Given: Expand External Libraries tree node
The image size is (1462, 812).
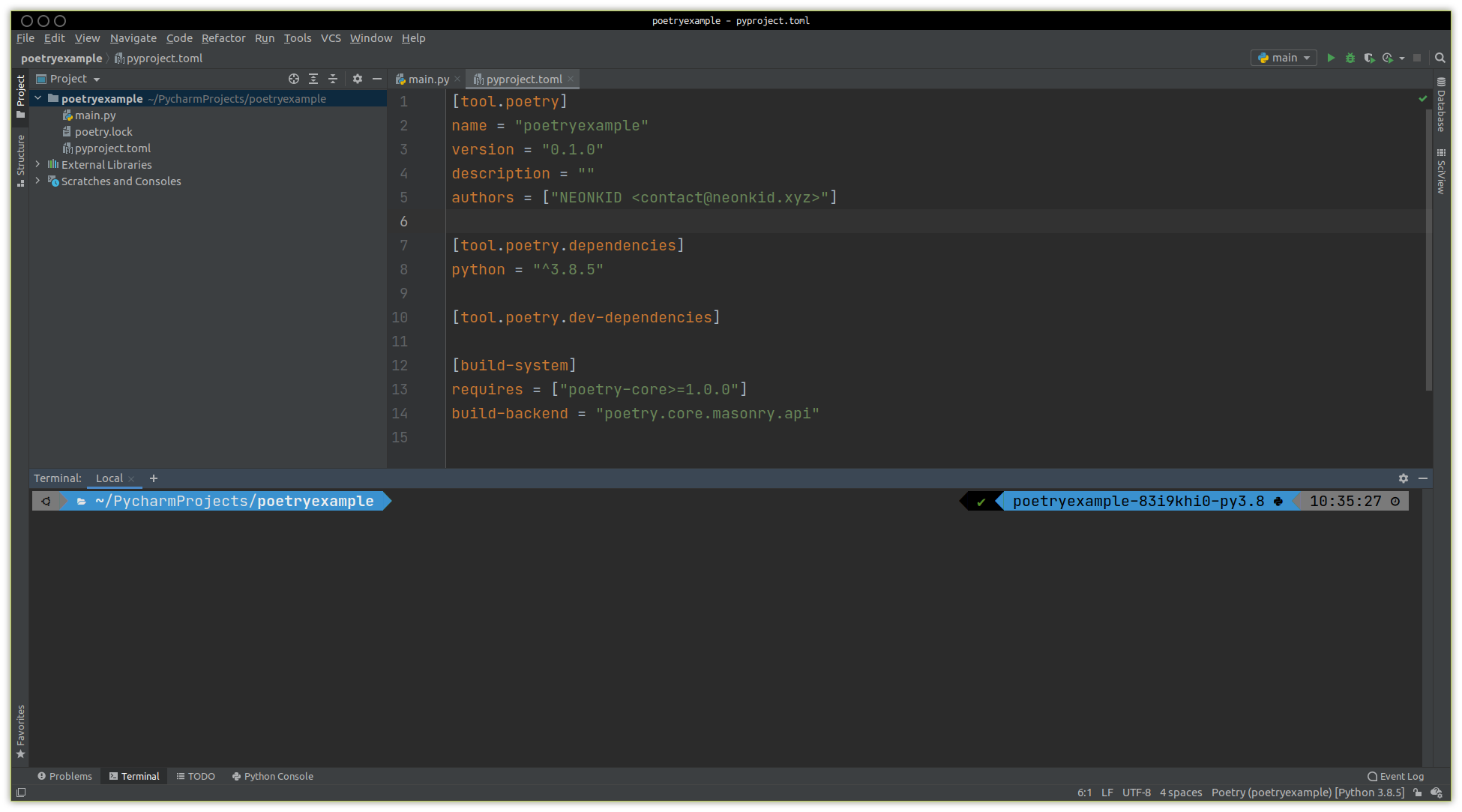Looking at the screenshot, I should pyautogui.click(x=37, y=164).
